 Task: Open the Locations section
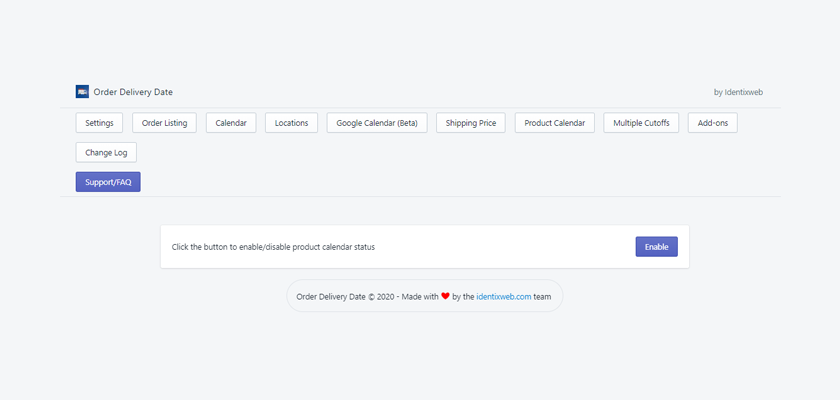click(x=291, y=123)
